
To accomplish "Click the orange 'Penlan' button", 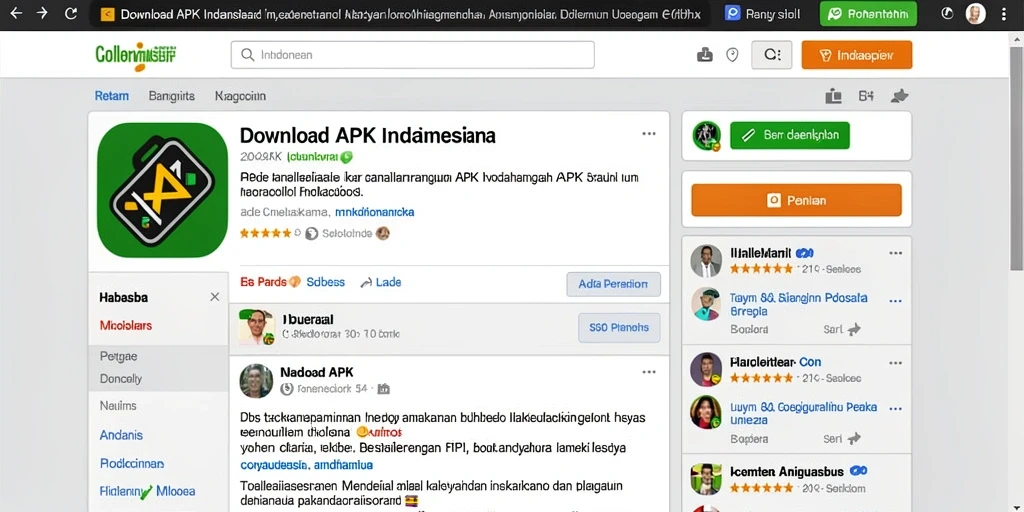I will (x=796, y=200).
